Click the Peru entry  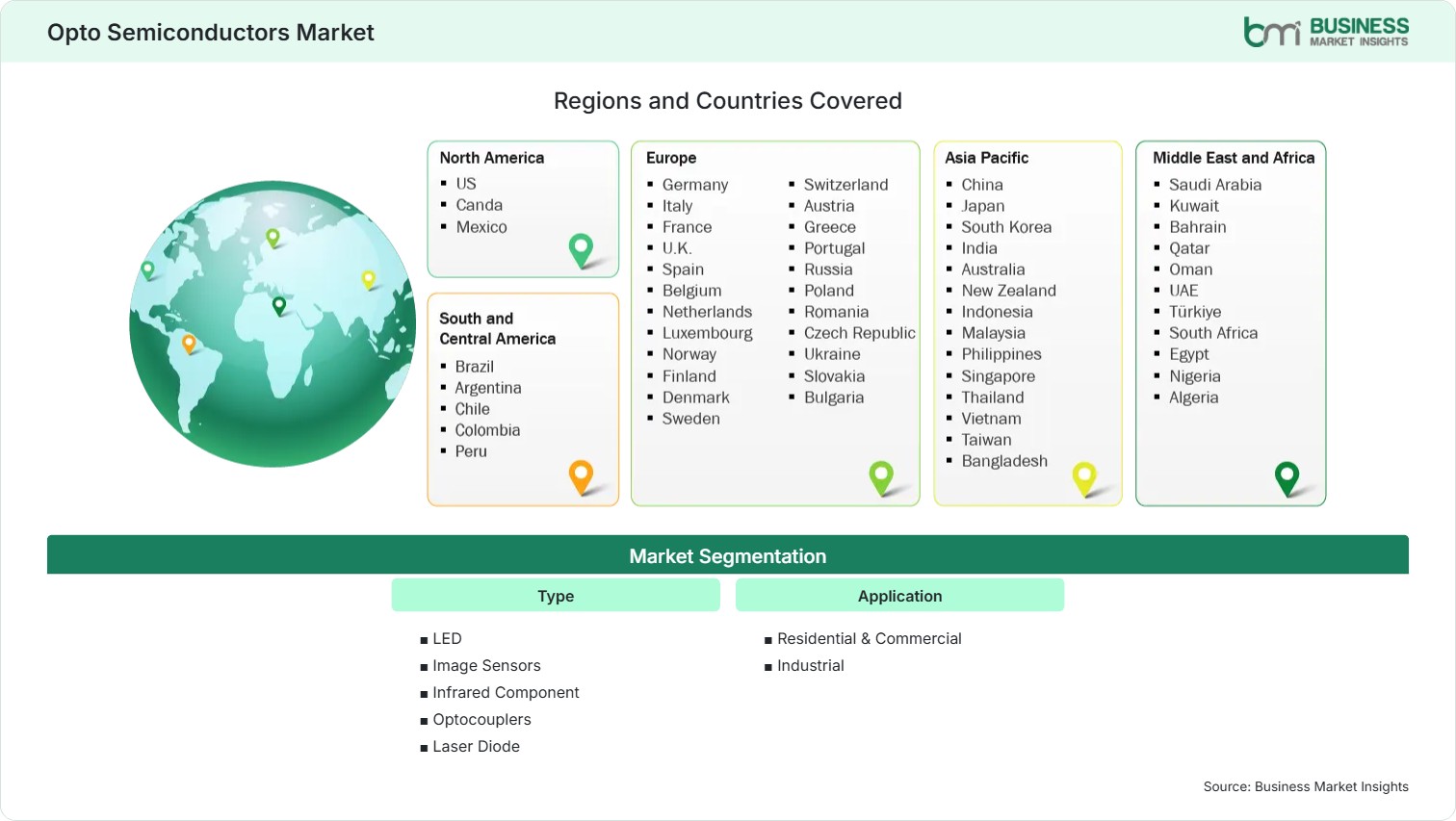click(471, 451)
